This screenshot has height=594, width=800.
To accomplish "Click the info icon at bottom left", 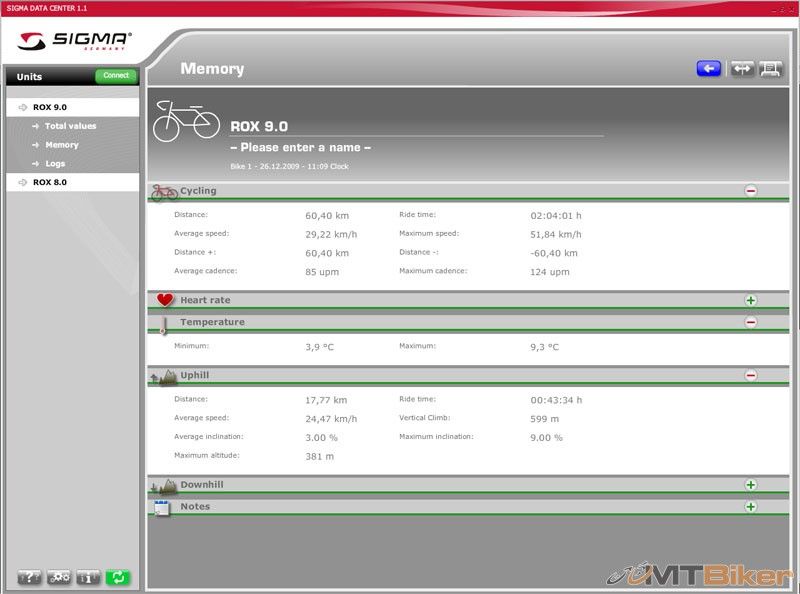I will (88, 577).
